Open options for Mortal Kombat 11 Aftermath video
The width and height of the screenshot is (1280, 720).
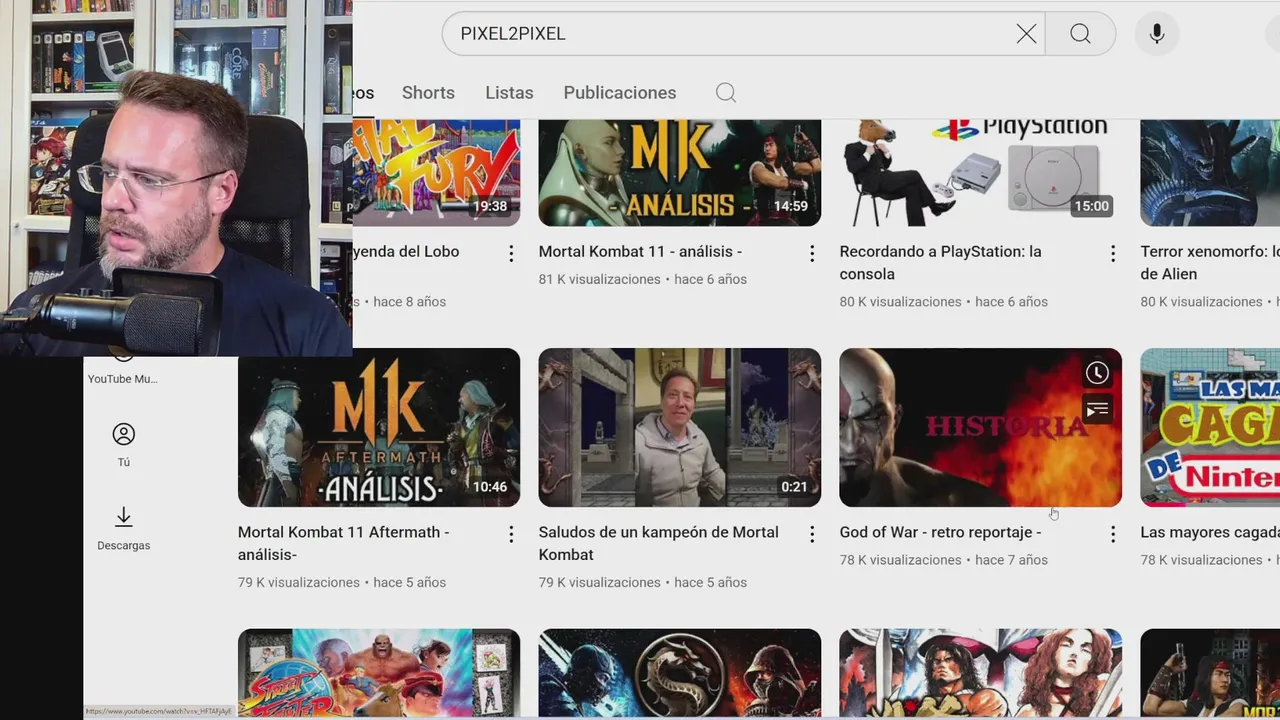click(511, 535)
